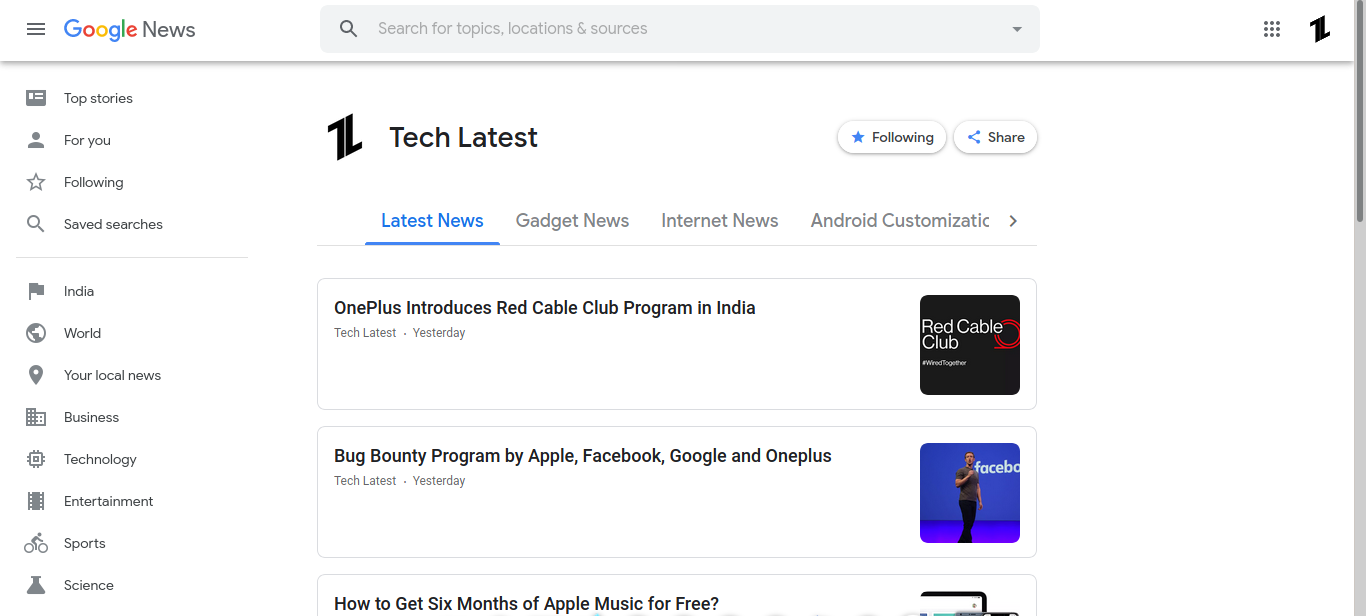Open Saved searches
The height and width of the screenshot is (616, 1366).
coord(113,224)
